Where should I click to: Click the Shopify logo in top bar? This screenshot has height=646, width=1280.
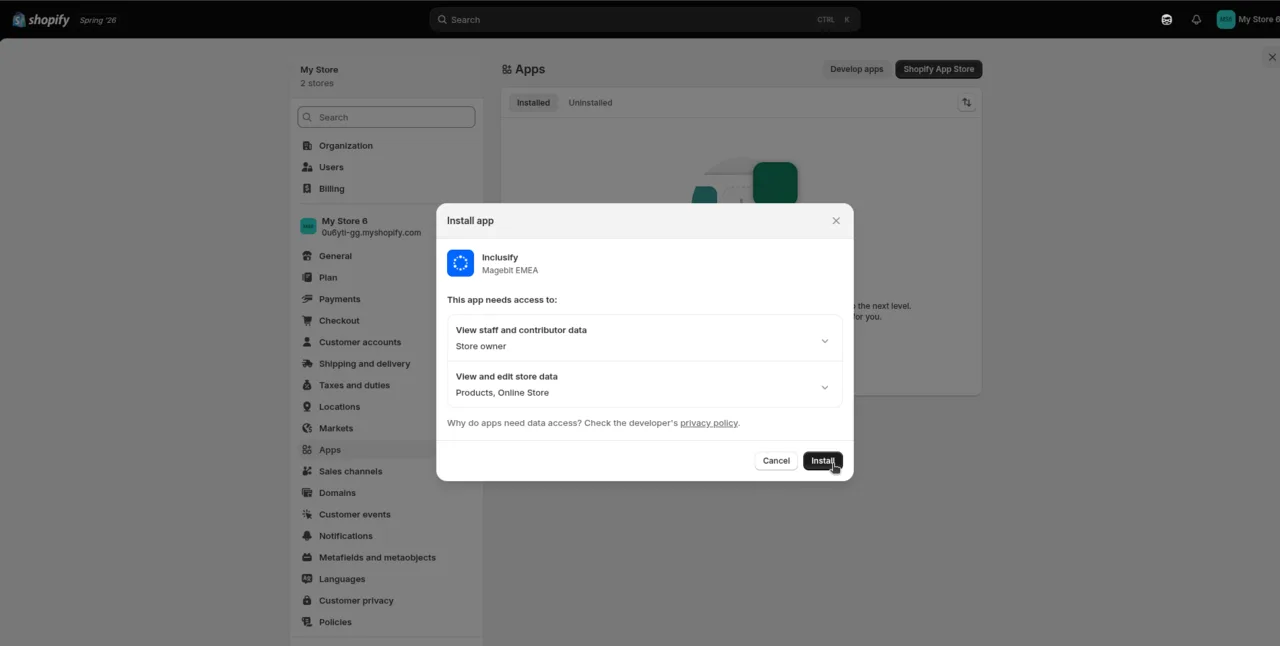click(41, 20)
